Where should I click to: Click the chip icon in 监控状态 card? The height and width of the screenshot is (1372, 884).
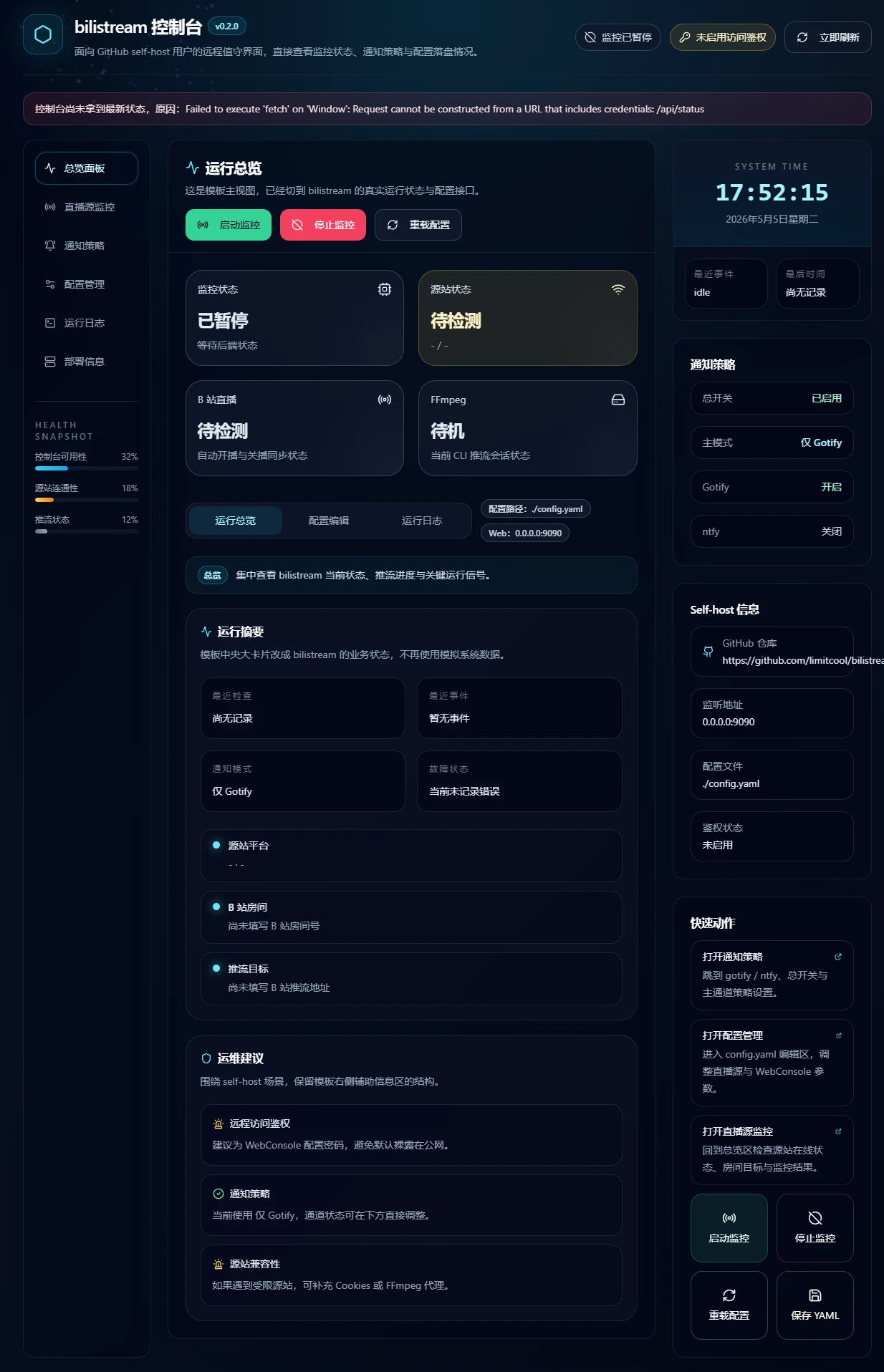tap(385, 289)
